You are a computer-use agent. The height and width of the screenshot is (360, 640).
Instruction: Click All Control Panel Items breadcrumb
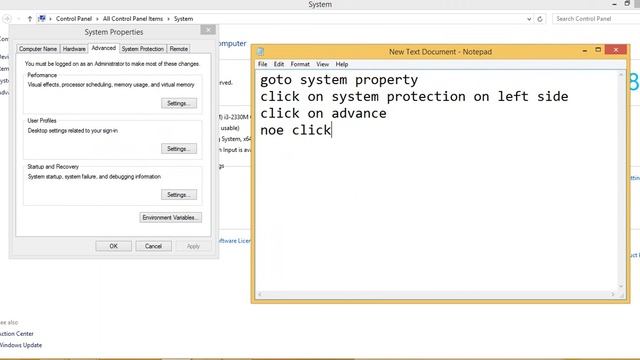tap(133, 19)
